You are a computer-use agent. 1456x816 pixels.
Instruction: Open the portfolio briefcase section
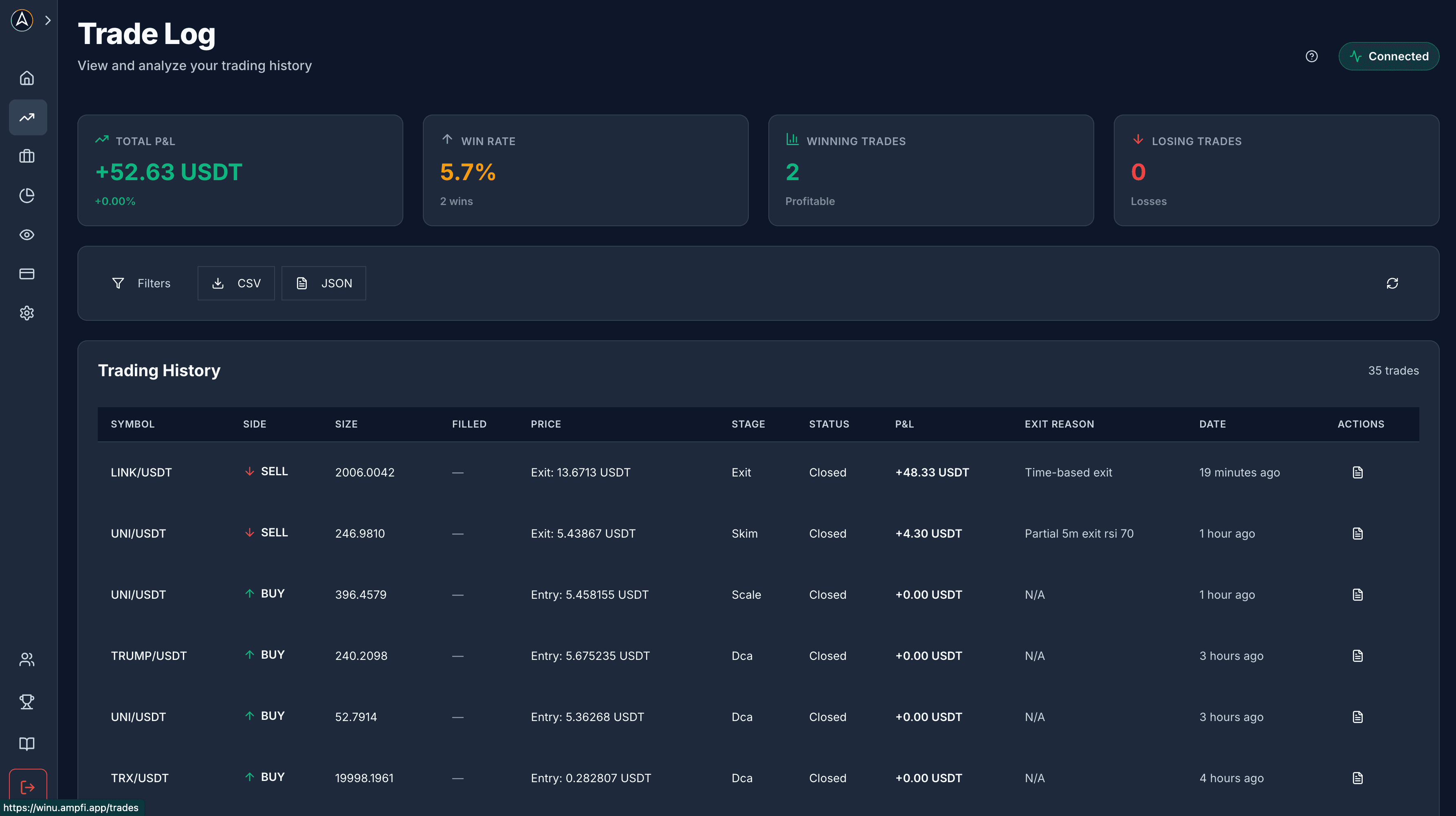point(27,156)
